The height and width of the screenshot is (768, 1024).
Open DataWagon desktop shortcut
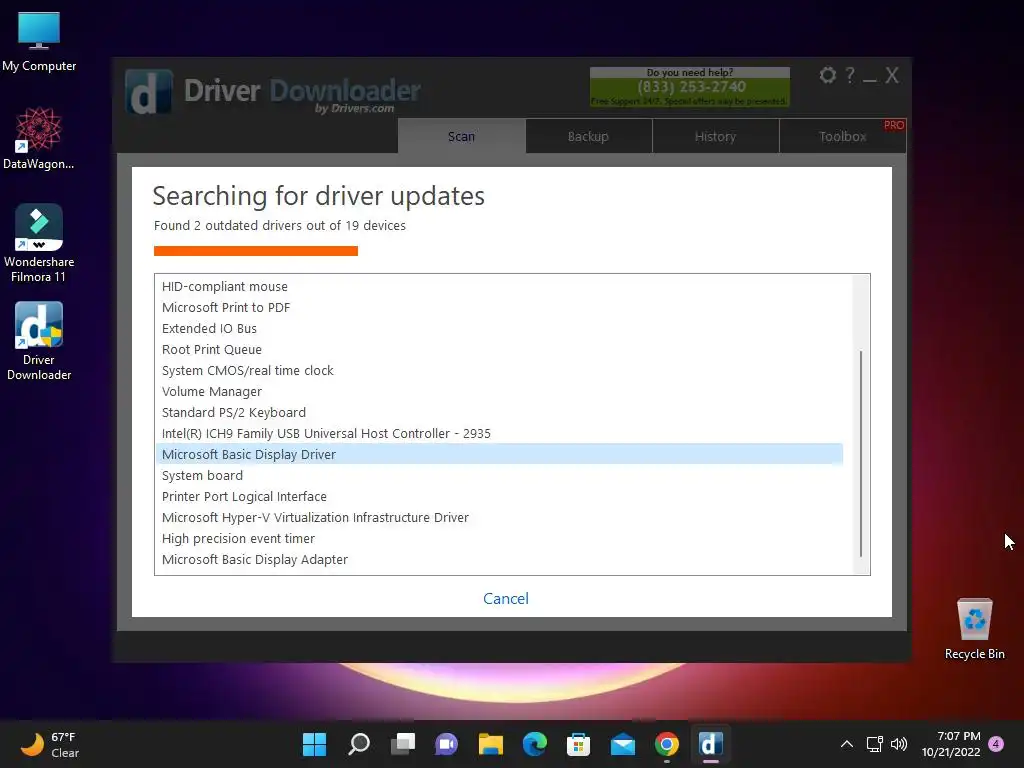(39, 138)
